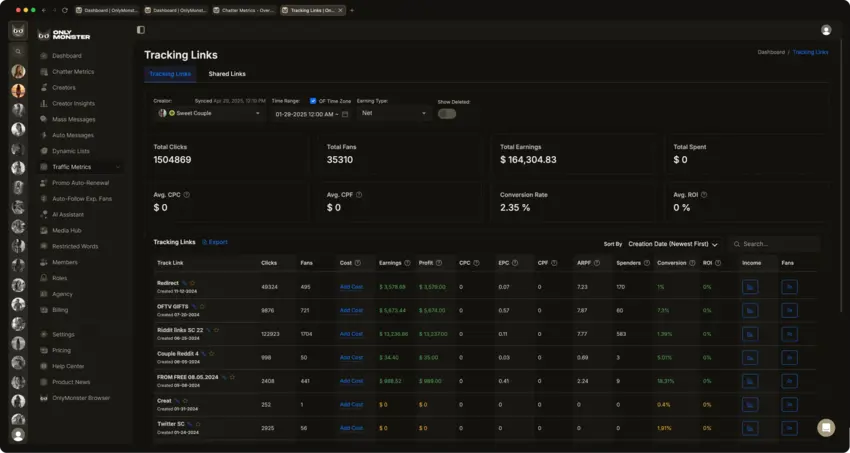Open Fans chart icon for Redirect row

[x=789, y=287]
